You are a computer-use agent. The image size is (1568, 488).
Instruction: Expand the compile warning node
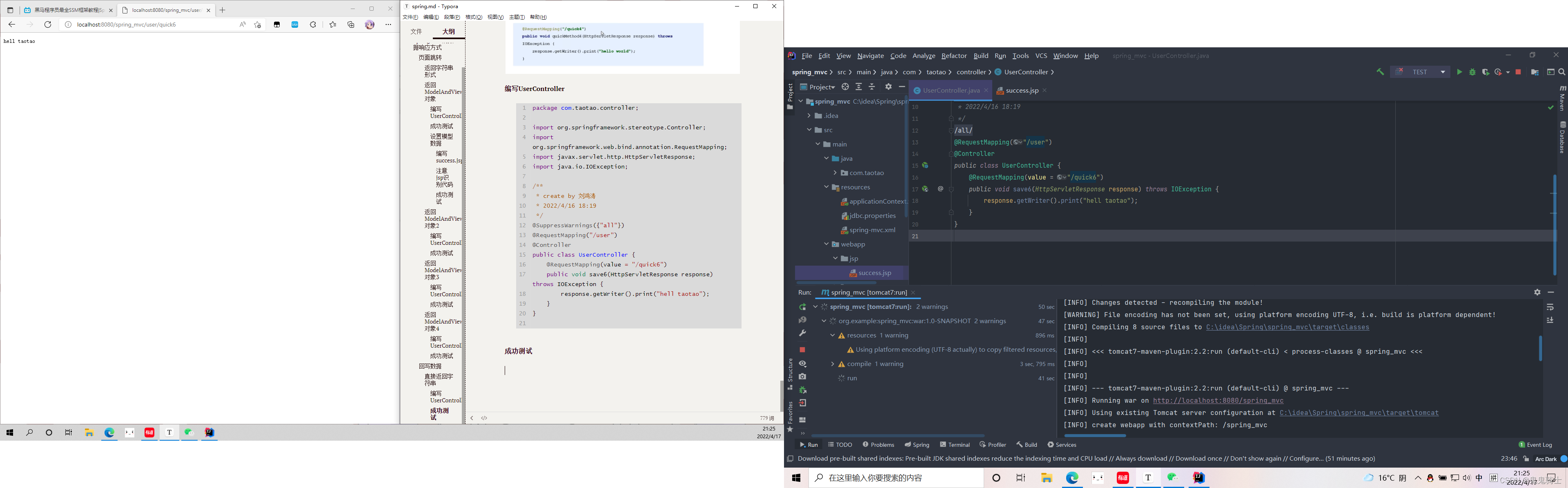tap(832, 364)
